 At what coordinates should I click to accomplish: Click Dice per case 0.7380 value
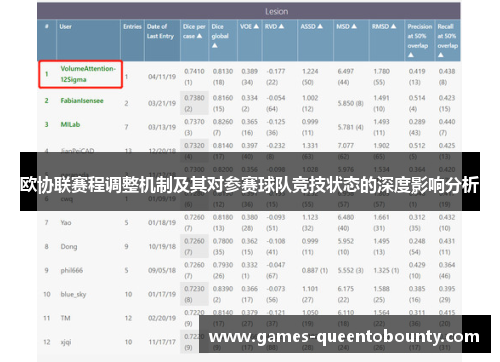[x=194, y=98]
